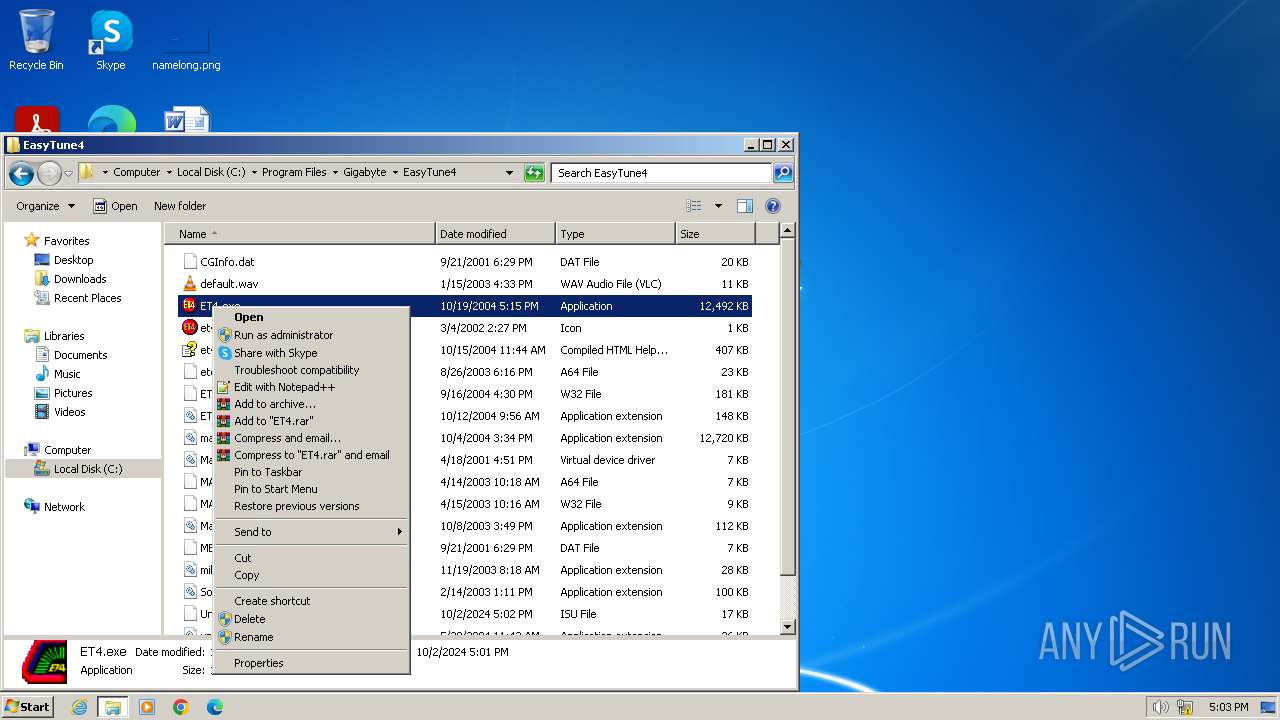Choose Troubleshoot compatibility
Screen dimensions: 1280x720
coord(311,370)
